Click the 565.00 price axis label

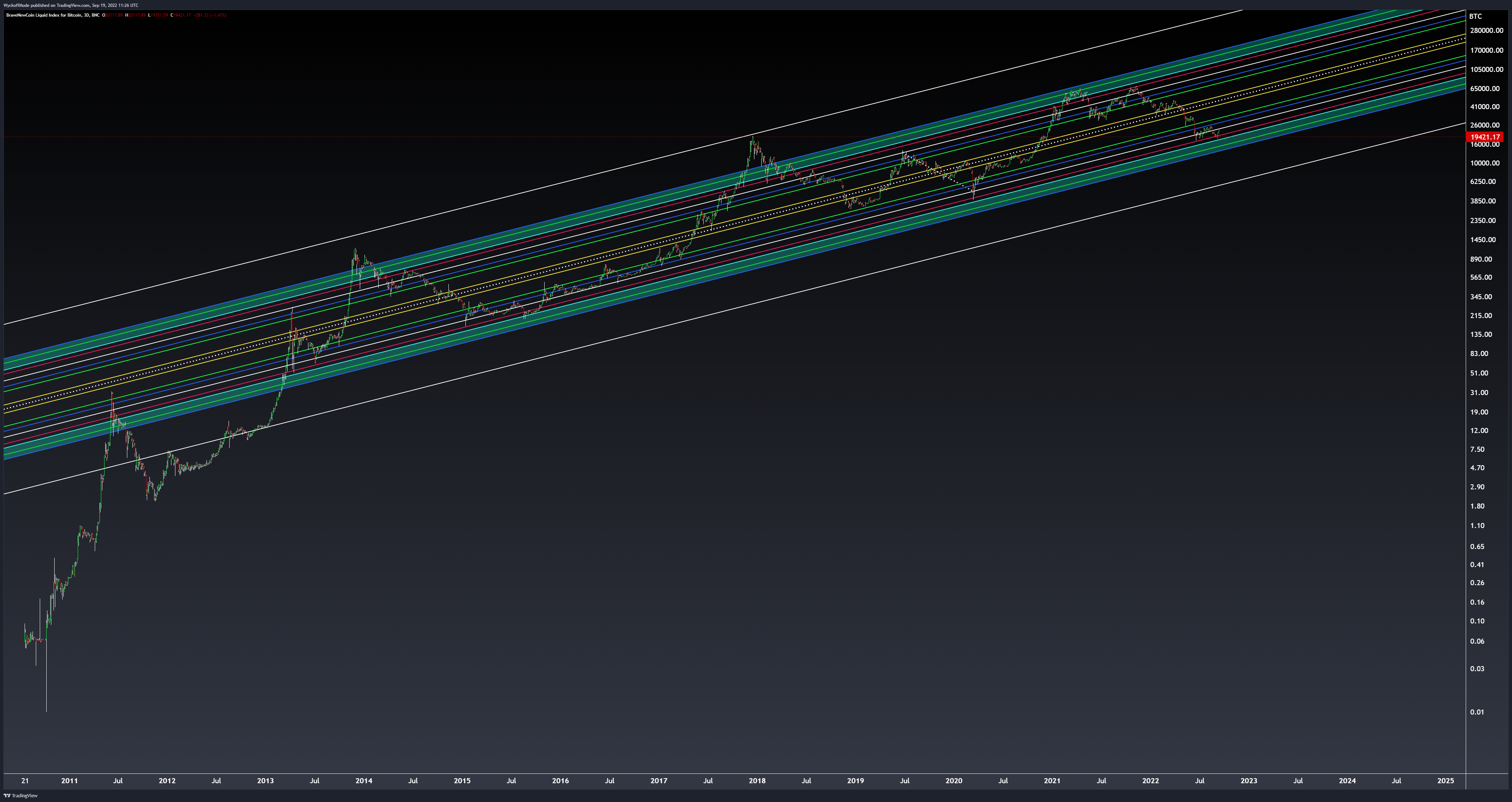(x=1482, y=278)
